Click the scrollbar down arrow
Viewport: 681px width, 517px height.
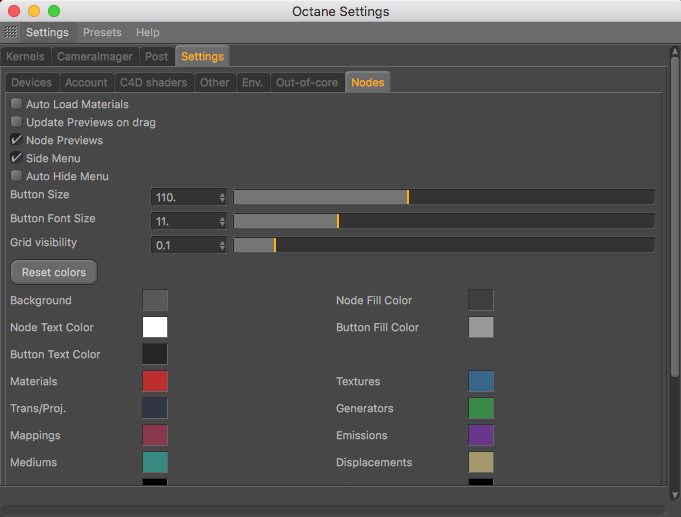pyautogui.click(x=674, y=495)
